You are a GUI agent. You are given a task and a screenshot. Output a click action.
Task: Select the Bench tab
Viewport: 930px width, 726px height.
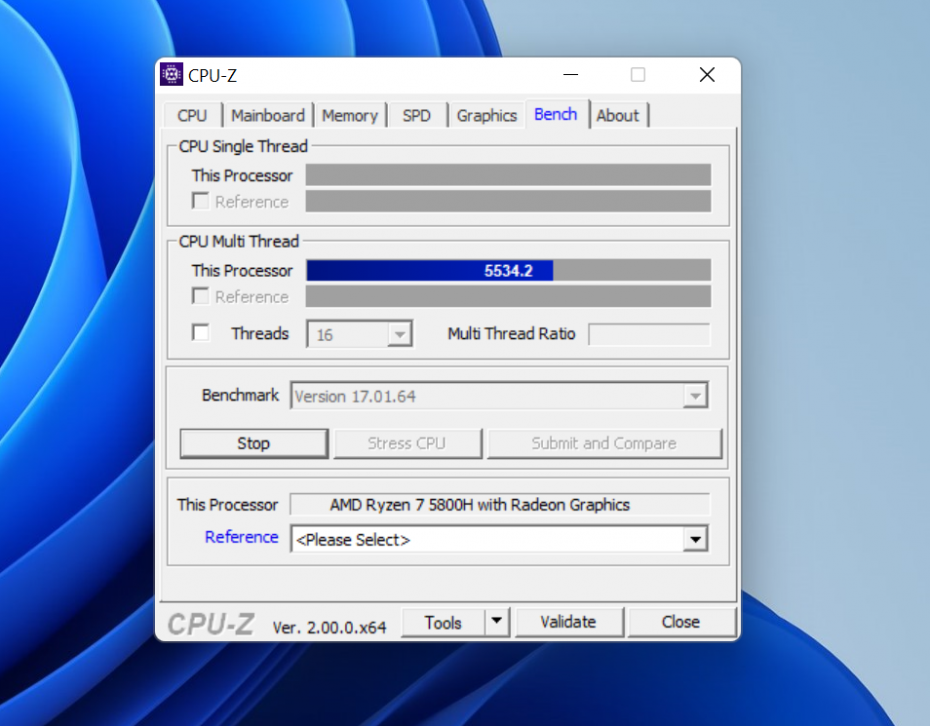point(556,114)
